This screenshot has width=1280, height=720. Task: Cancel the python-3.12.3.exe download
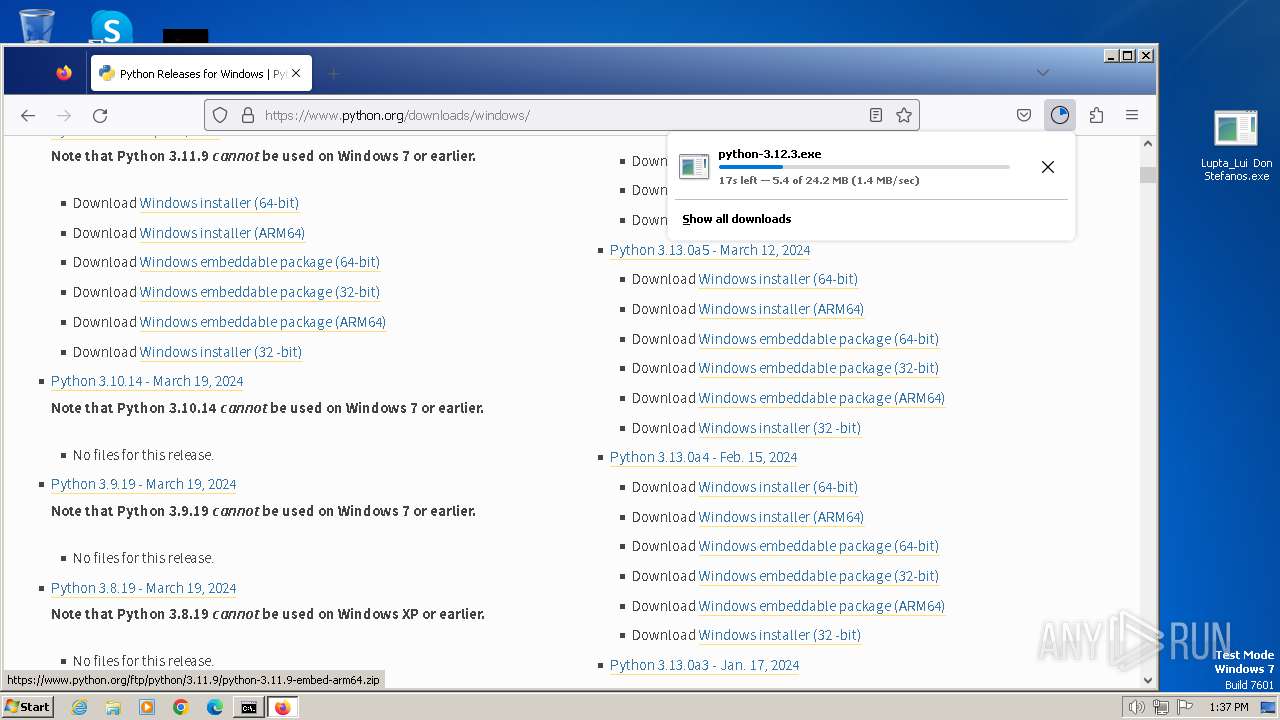[1048, 167]
